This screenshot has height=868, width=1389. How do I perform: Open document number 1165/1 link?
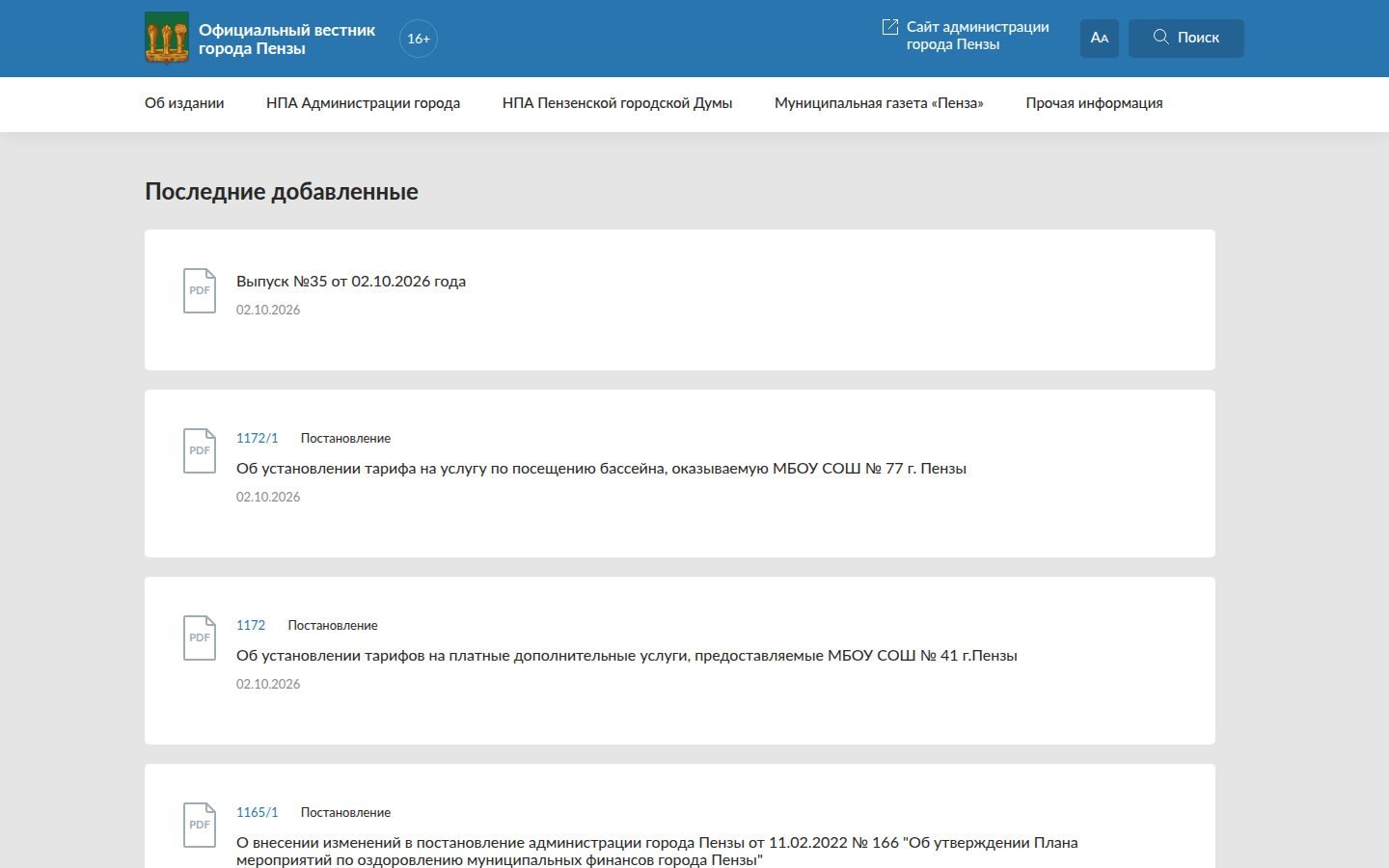pyautogui.click(x=258, y=812)
